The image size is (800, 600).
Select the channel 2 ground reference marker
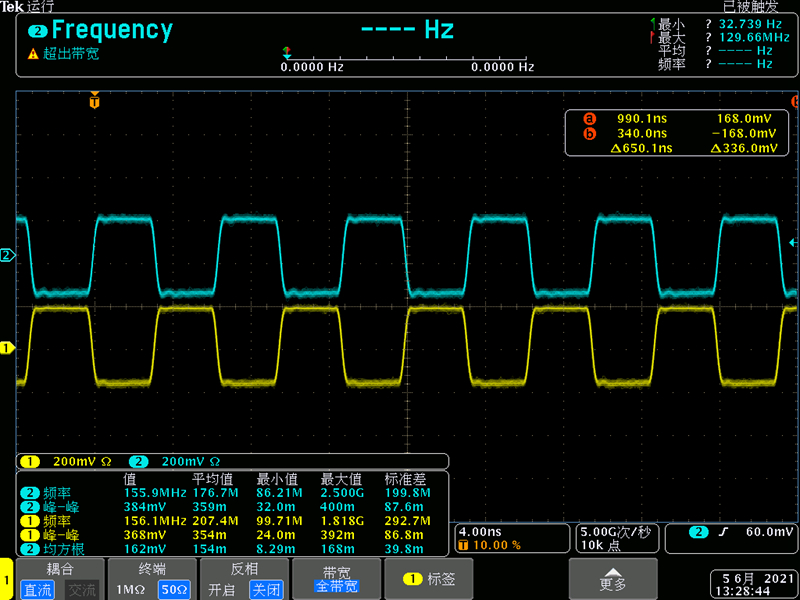coord(7,256)
